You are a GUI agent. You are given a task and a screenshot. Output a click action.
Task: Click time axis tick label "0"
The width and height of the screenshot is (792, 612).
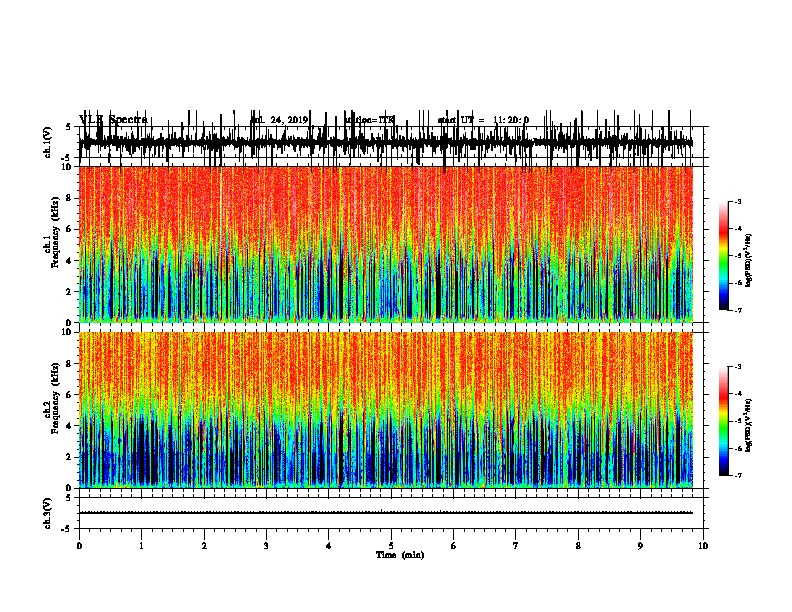79,546
